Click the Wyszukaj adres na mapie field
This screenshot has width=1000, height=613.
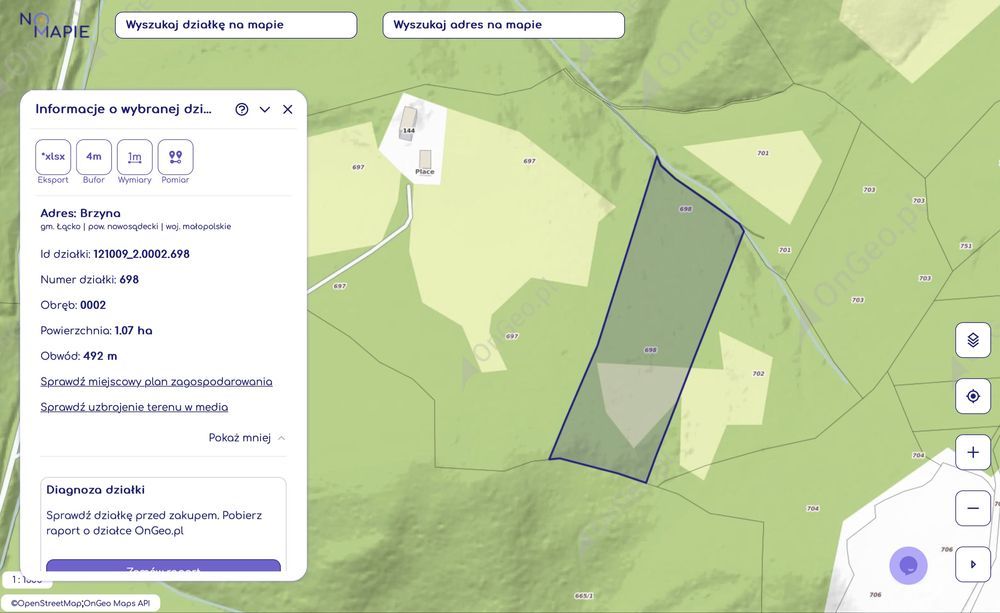pos(503,25)
